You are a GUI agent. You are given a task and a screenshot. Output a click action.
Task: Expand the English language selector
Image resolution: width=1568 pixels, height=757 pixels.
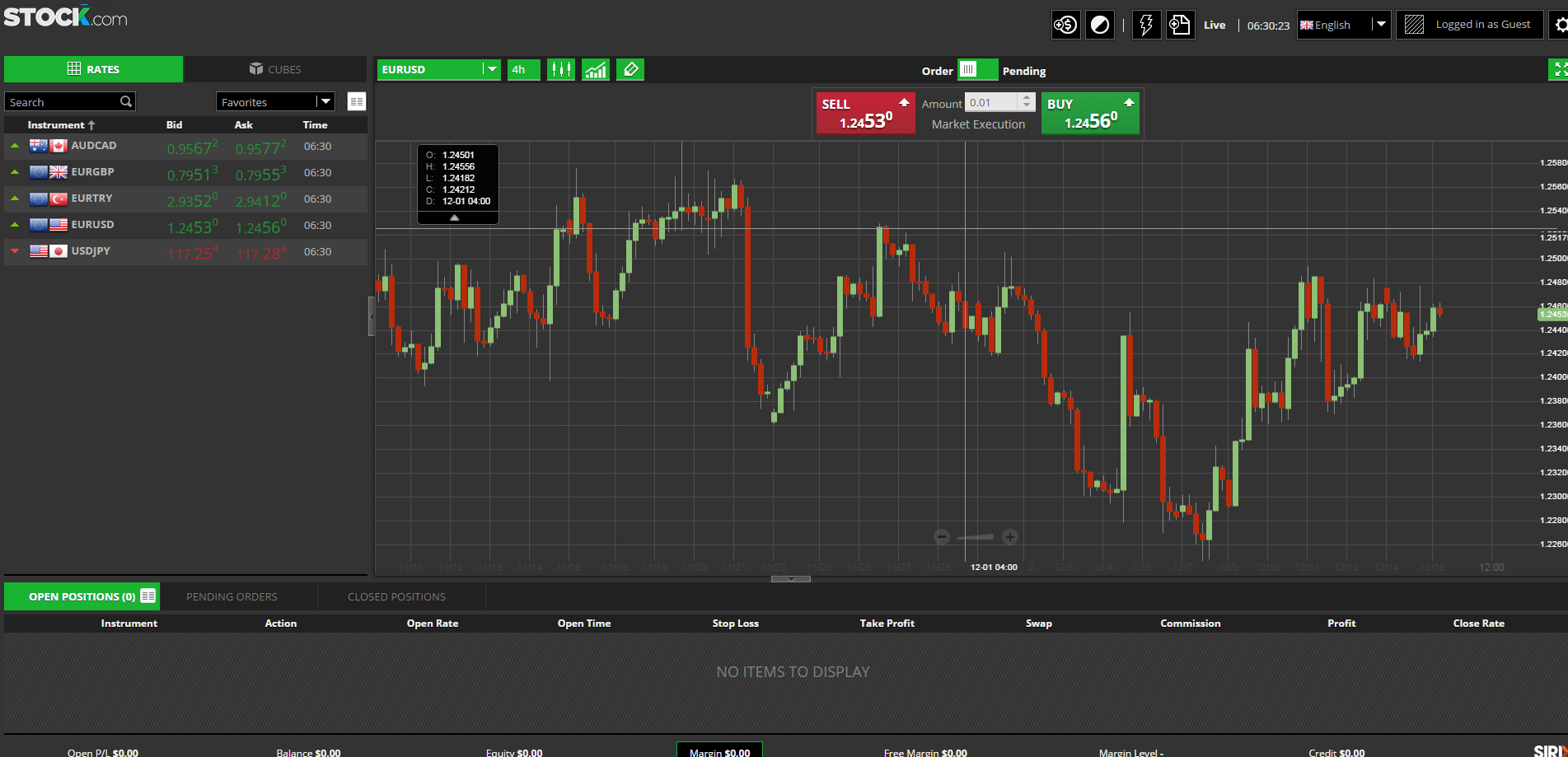pos(1382,24)
